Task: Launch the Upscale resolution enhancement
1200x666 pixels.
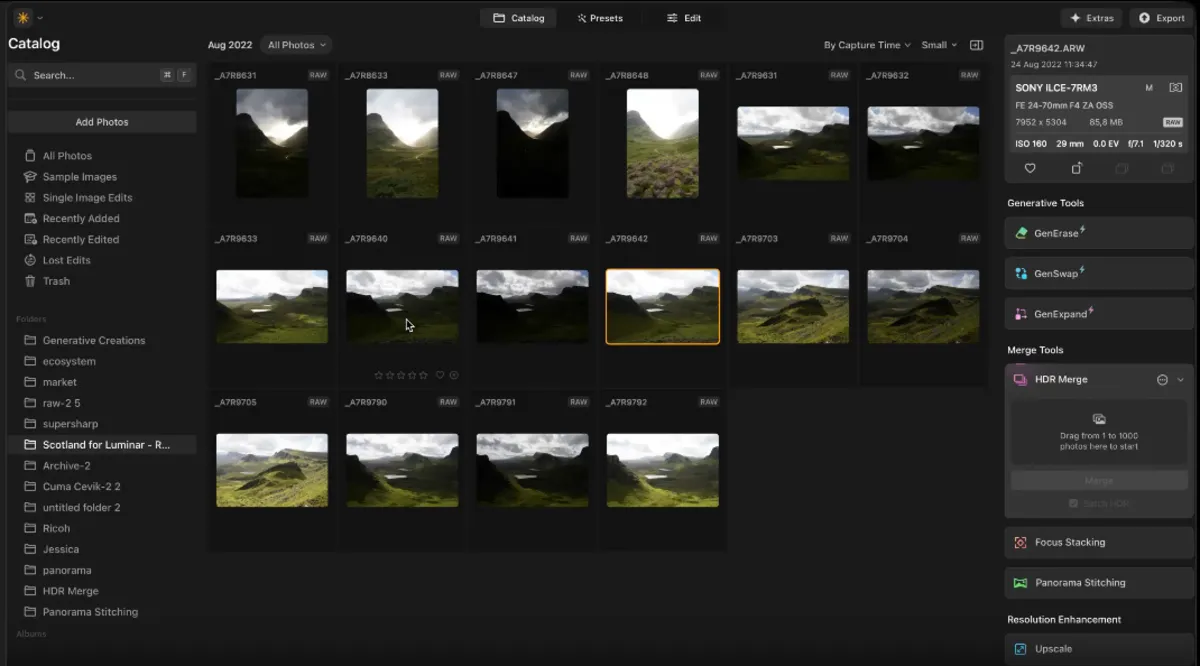Action: point(1097,648)
